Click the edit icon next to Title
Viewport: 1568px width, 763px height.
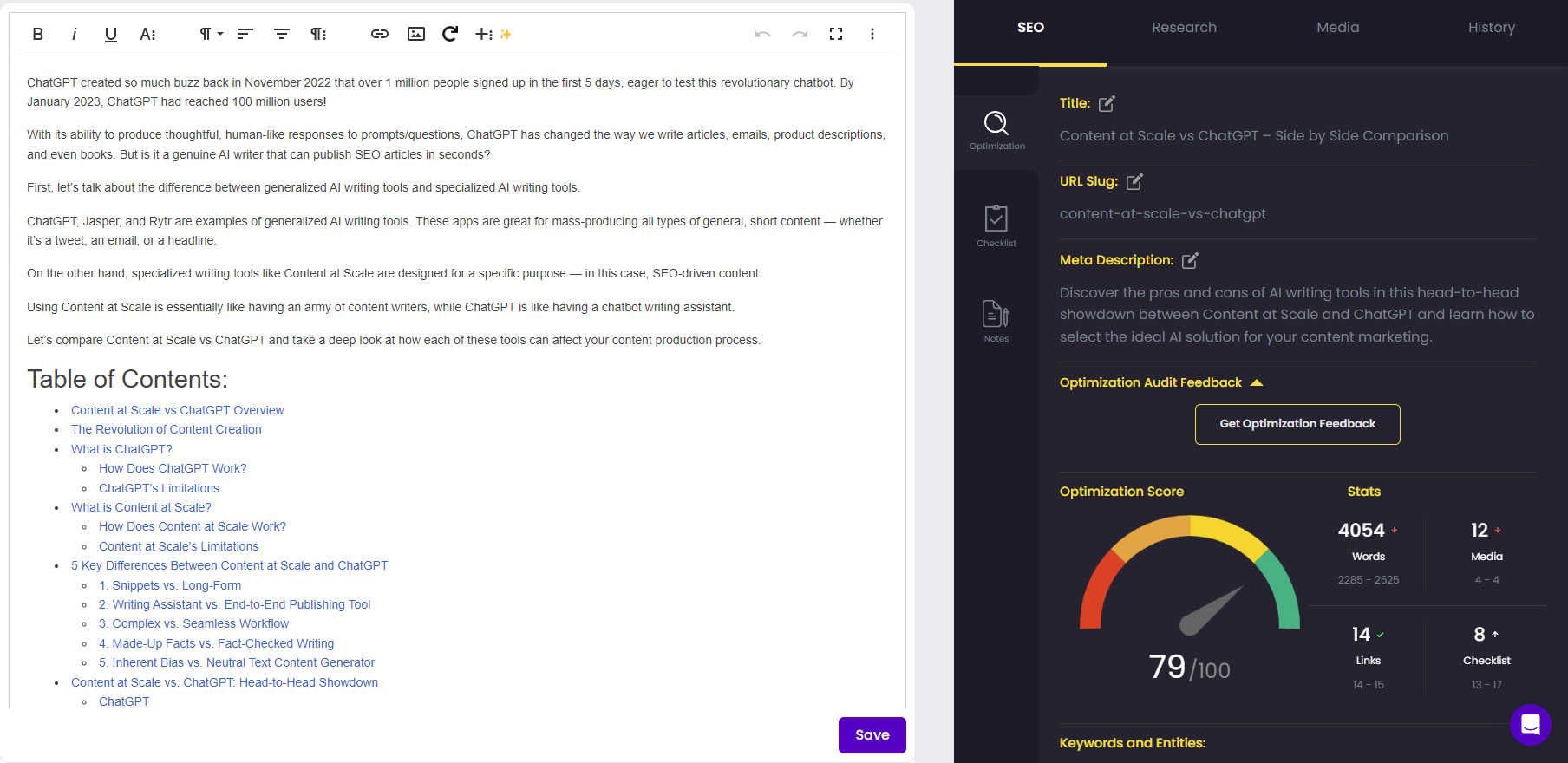tap(1107, 104)
